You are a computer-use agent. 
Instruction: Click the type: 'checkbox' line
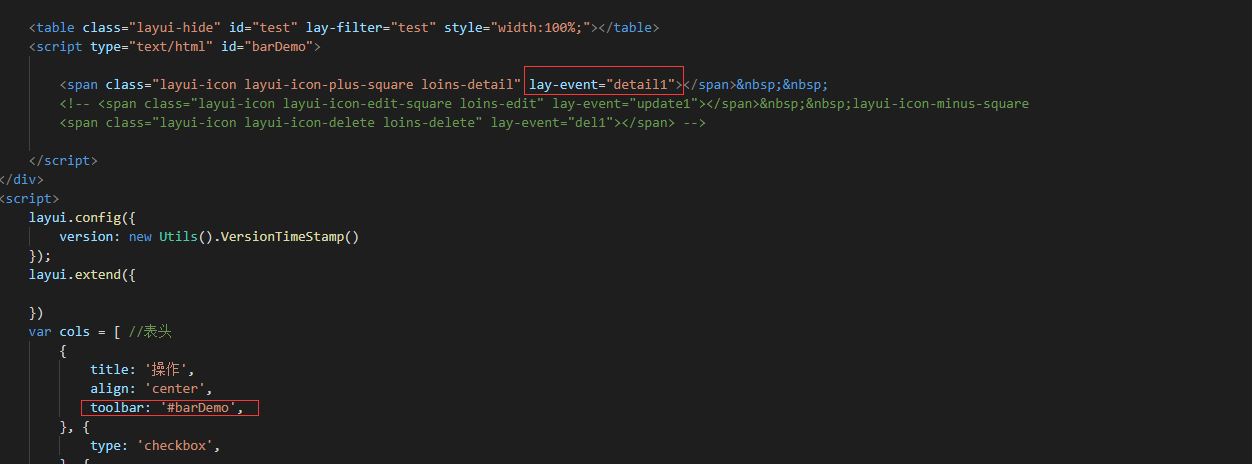pyautogui.click(x=155, y=445)
